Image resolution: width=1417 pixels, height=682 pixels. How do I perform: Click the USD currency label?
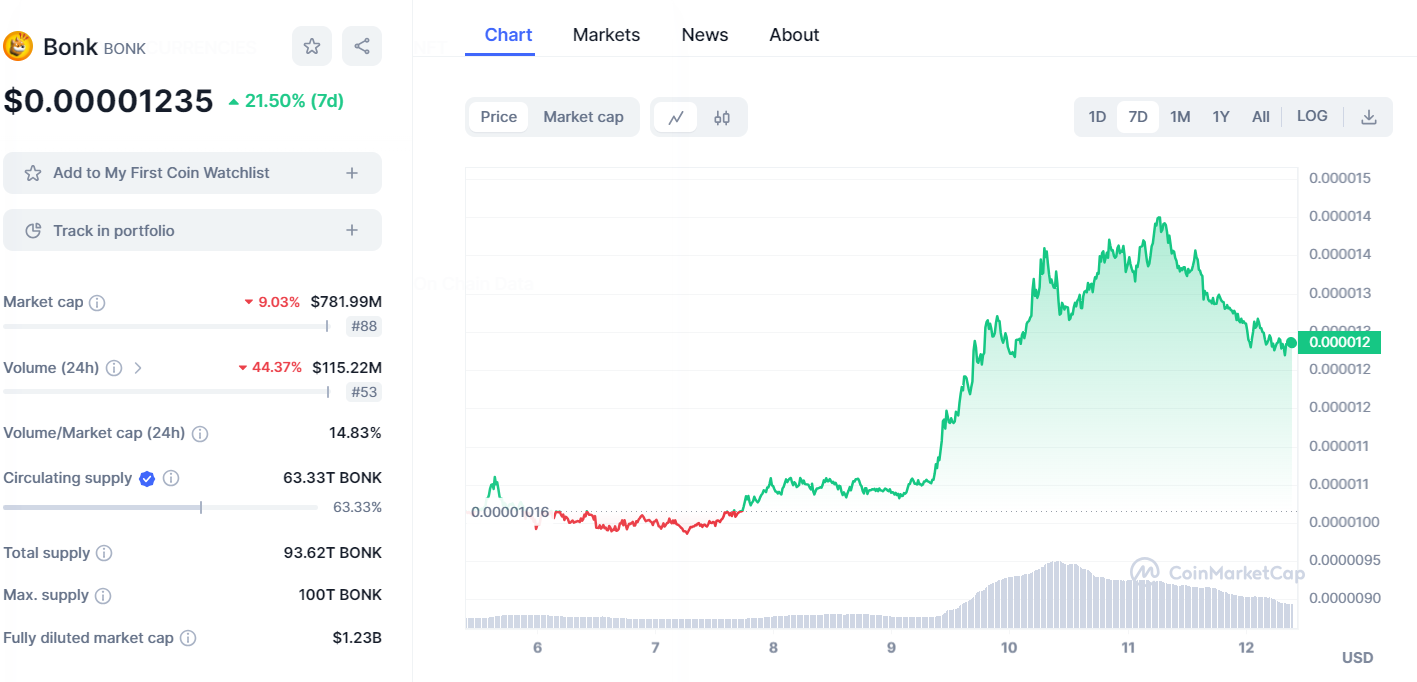[x=1357, y=658]
